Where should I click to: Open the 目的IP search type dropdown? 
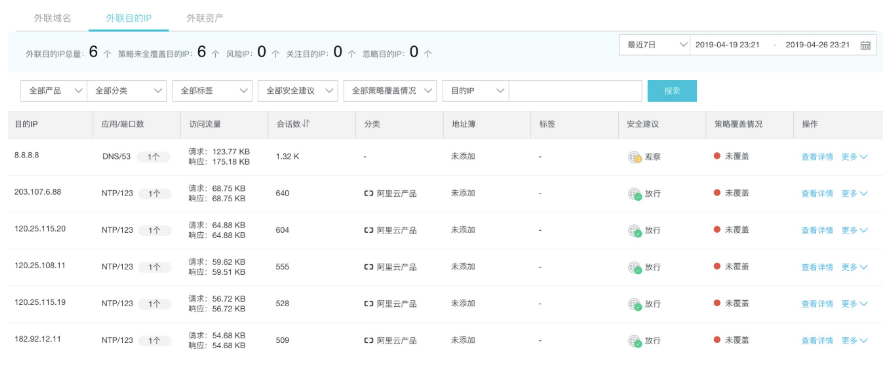pyautogui.click(x=476, y=91)
